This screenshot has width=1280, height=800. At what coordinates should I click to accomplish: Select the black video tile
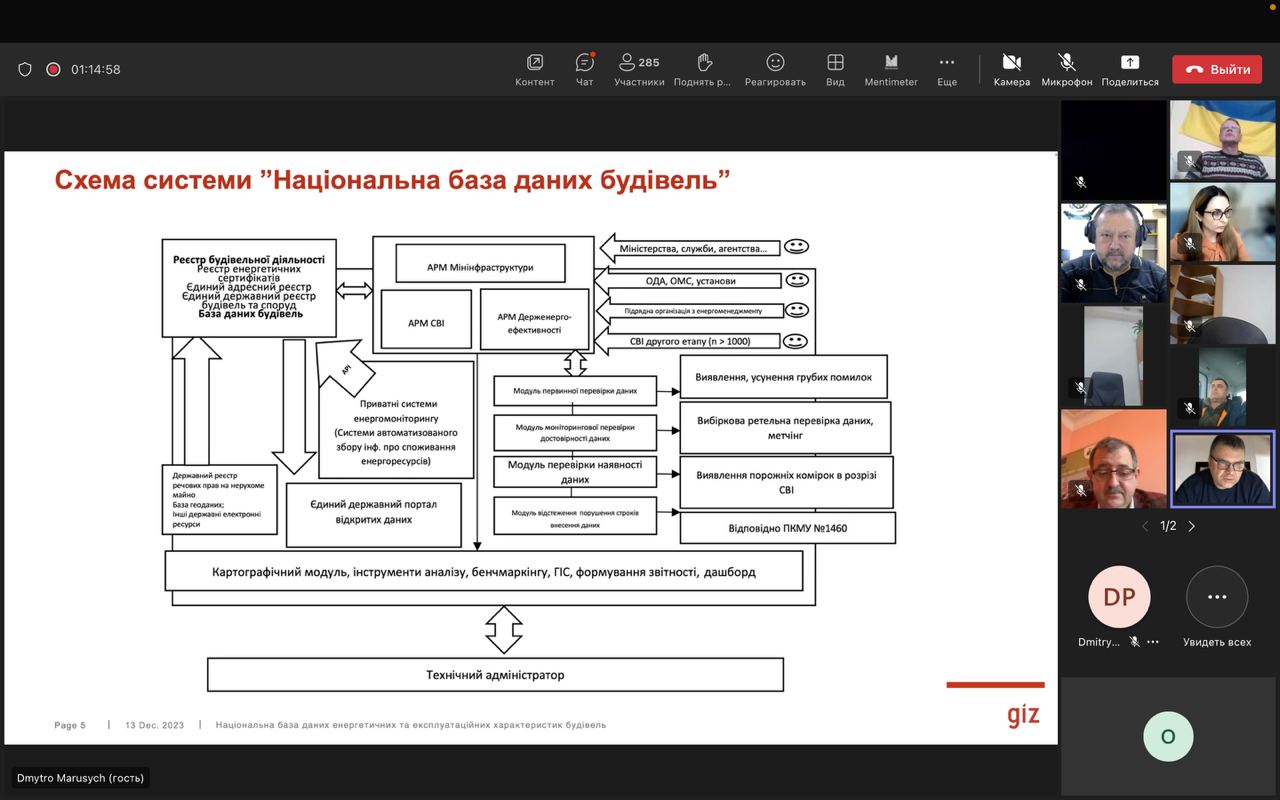pos(1114,150)
